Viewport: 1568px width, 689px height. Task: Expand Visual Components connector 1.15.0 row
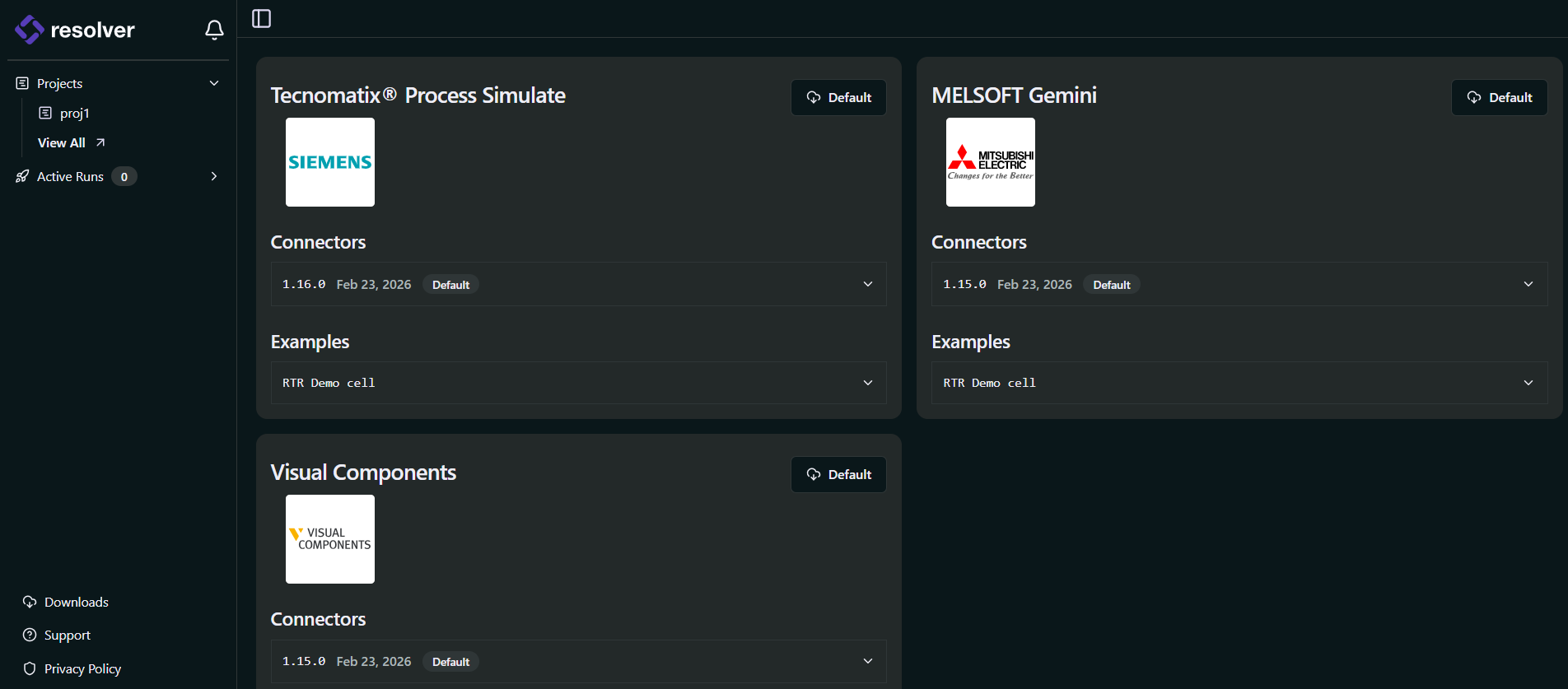(x=579, y=661)
